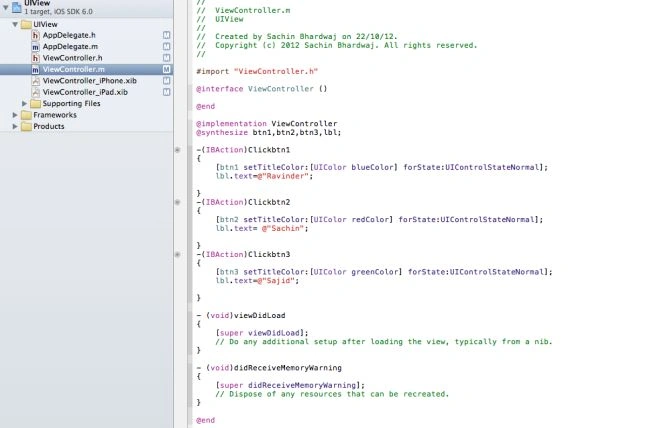
Task: Click the [super viewDidLoad] line
Action: point(262,333)
